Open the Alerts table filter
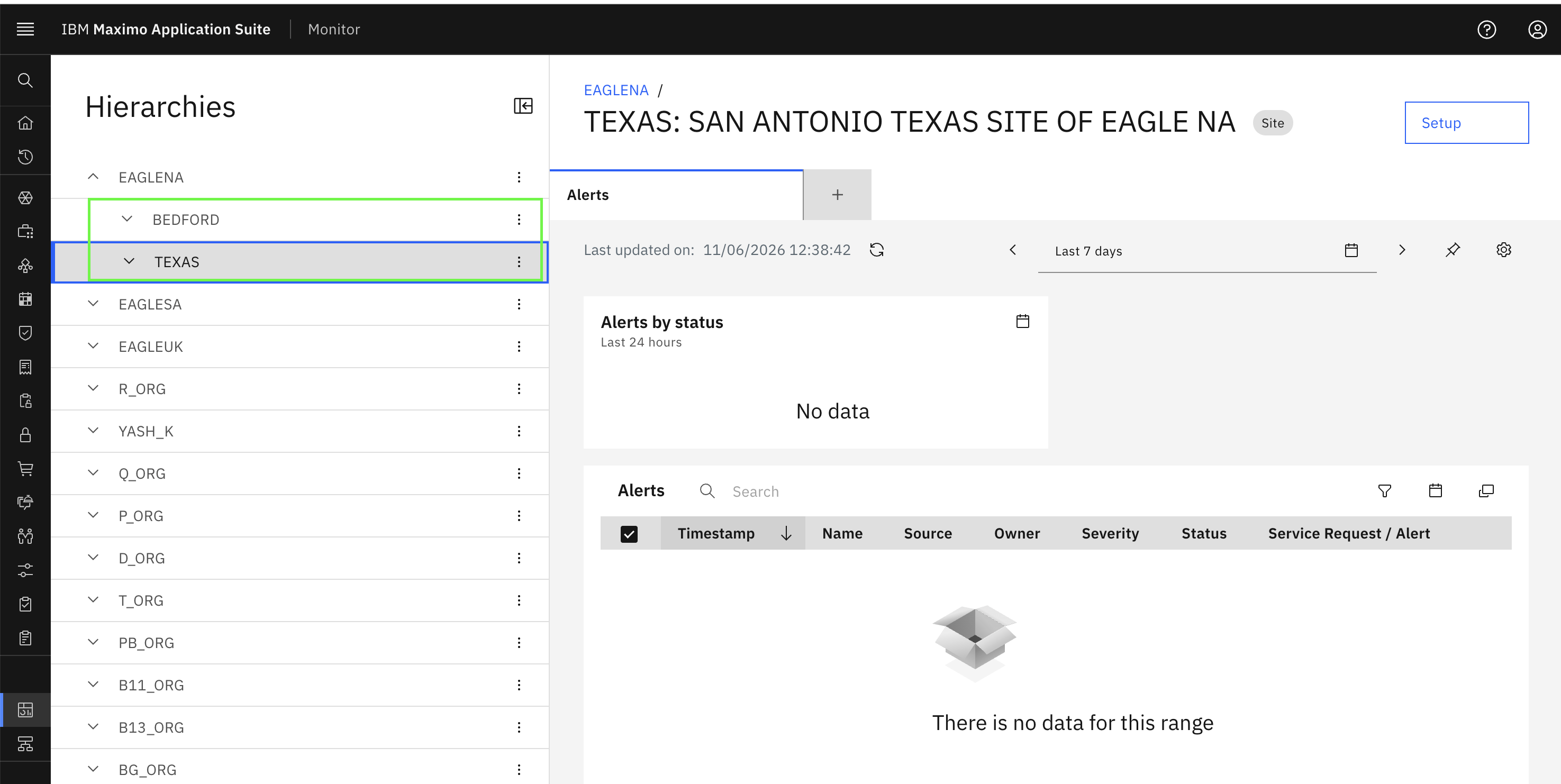This screenshot has height=784, width=1561. point(1385,491)
